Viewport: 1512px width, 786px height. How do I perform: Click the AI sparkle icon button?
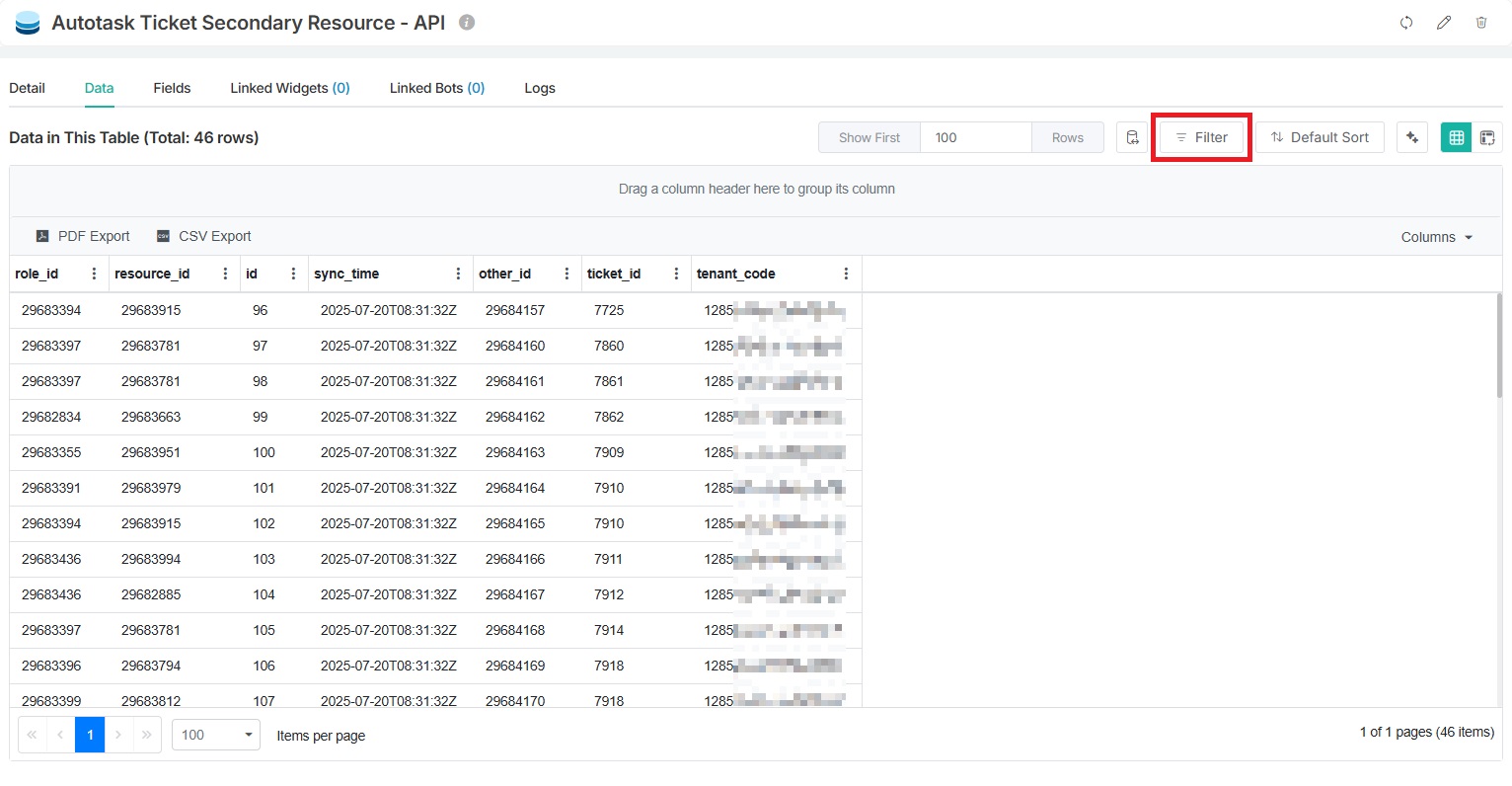[1412, 137]
